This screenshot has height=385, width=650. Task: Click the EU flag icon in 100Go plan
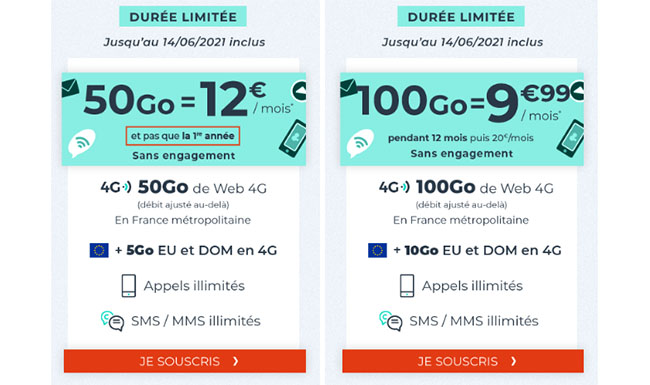pyautogui.click(x=377, y=250)
